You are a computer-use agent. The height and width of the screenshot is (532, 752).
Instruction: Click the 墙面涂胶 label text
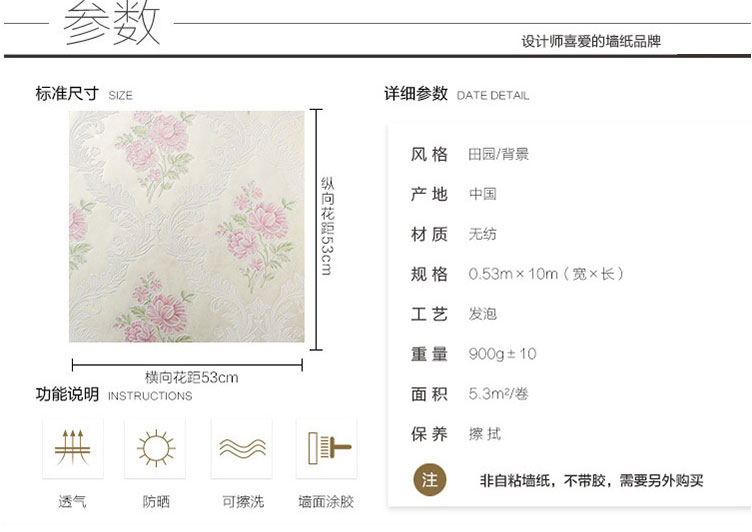click(x=326, y=502)
